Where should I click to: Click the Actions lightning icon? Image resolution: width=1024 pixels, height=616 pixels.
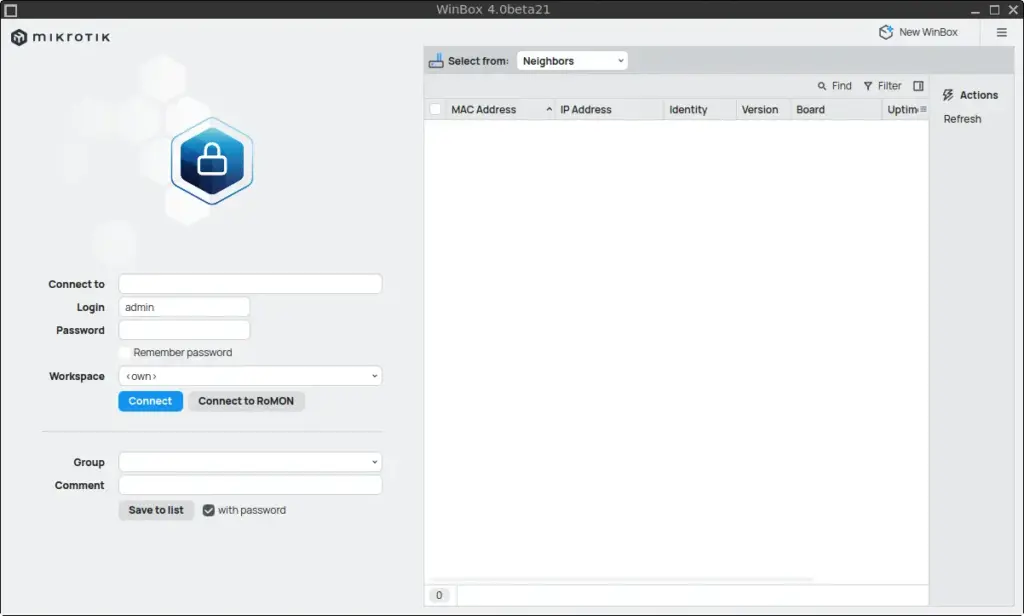coord(948,95)
